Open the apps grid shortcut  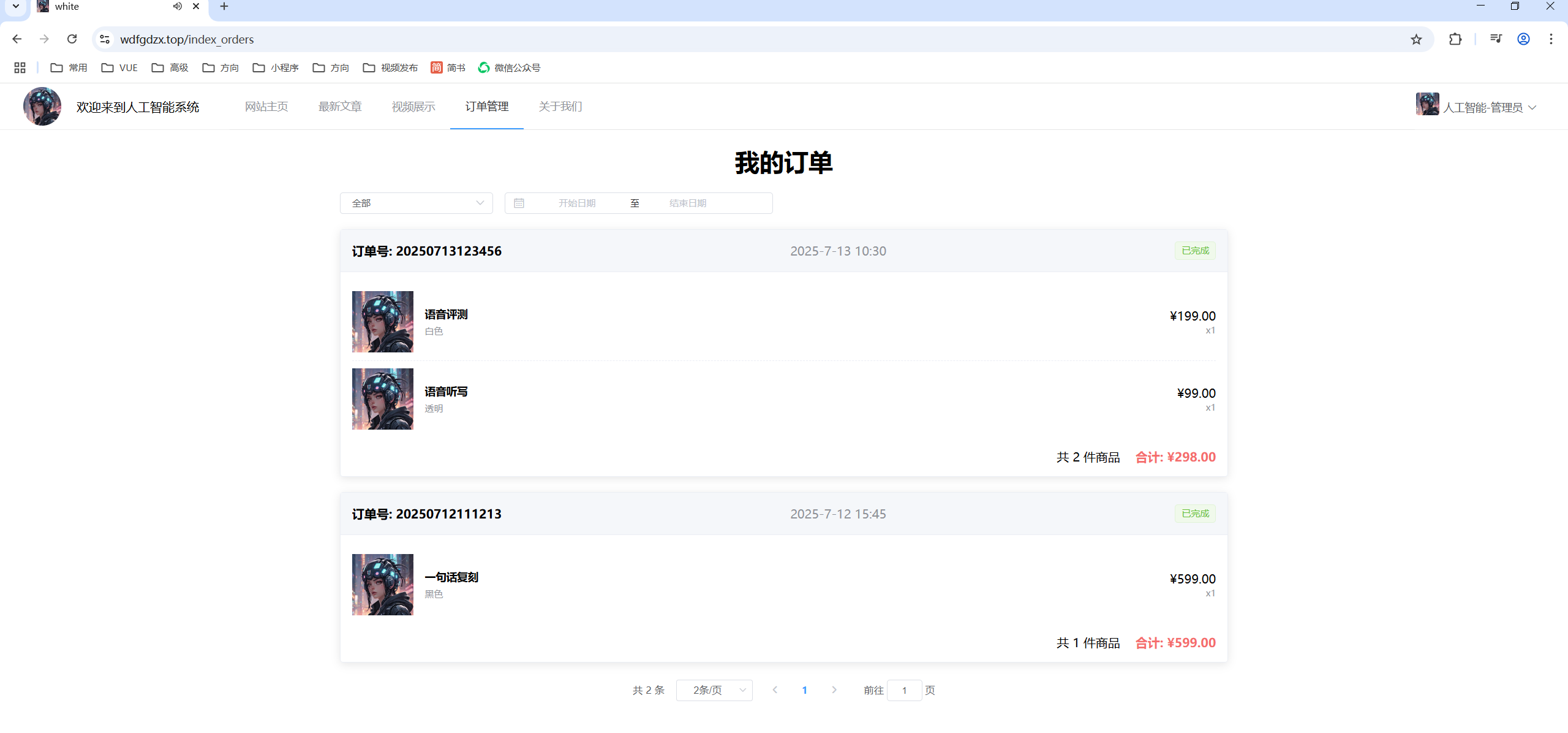point(20,67)
